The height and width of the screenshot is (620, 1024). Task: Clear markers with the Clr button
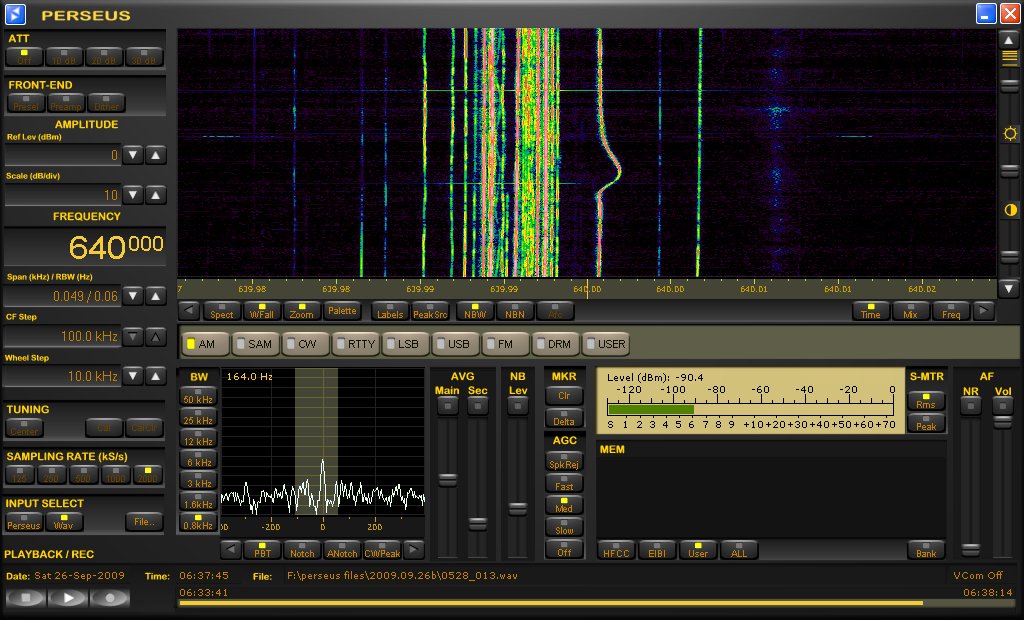(x=564, y=395)
